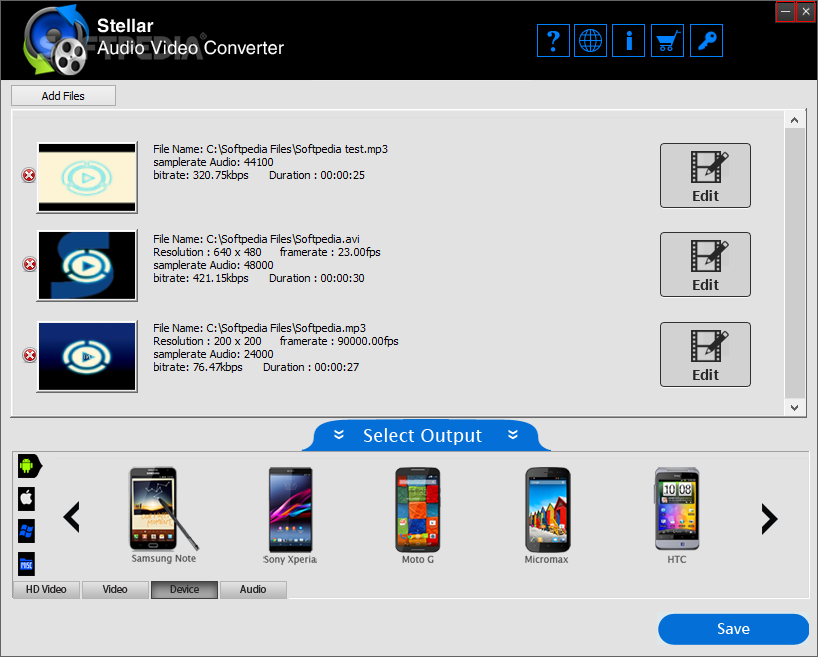This screenshot has width=818, height=657.
Task: Choose Samsung Note output device
Action: click(x=163, y=515)
